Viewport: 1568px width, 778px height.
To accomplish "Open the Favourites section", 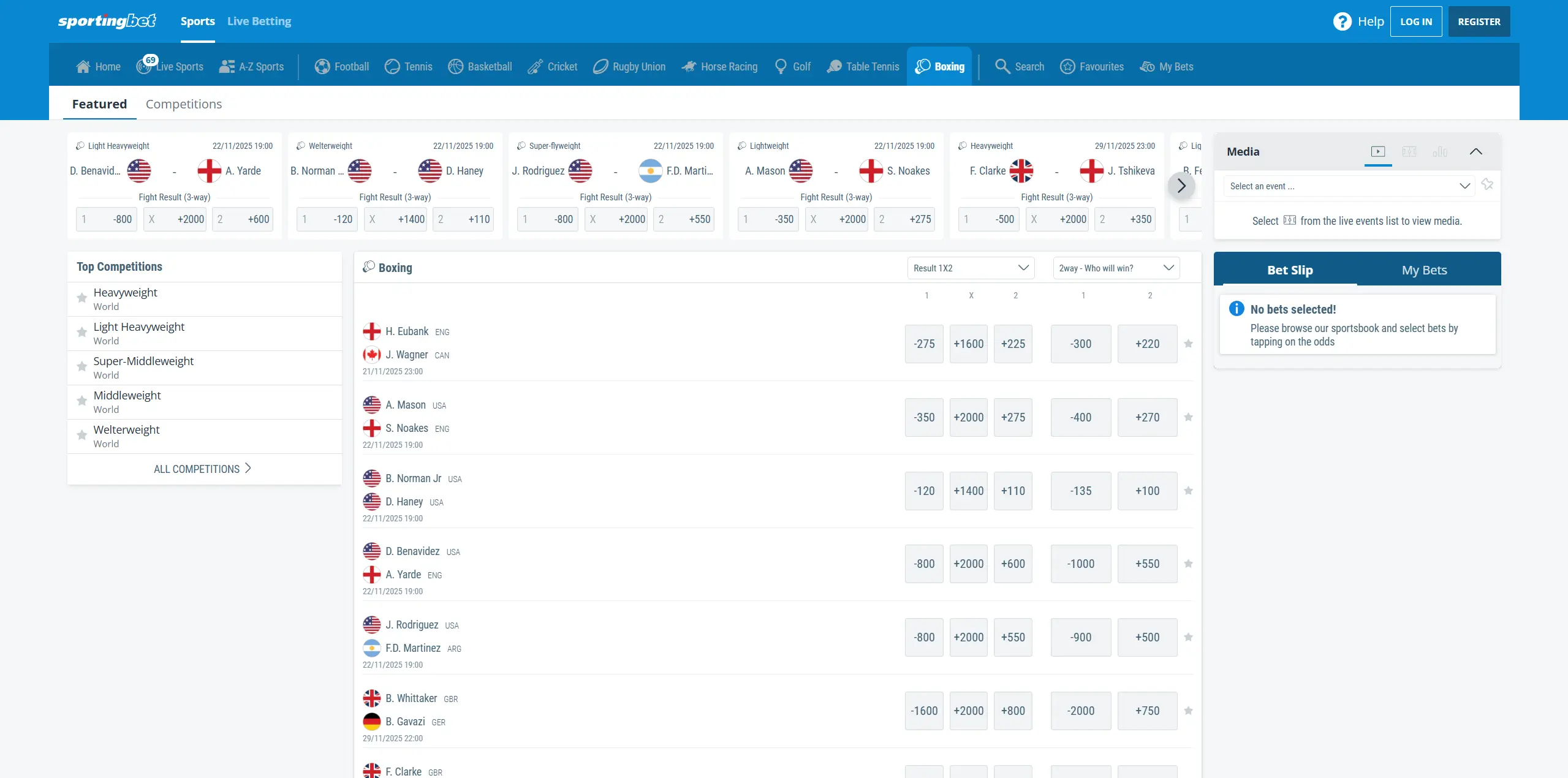I will click(x=1091, y=66).
